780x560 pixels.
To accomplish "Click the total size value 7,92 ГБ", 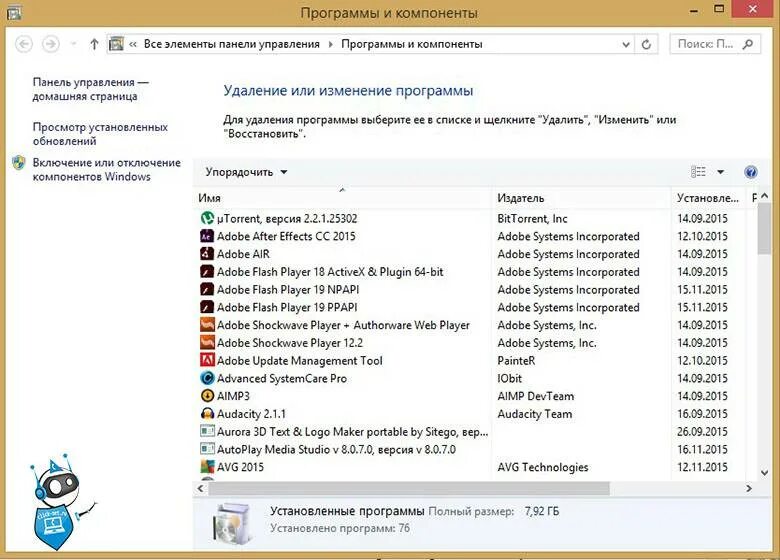I will 541,511.
